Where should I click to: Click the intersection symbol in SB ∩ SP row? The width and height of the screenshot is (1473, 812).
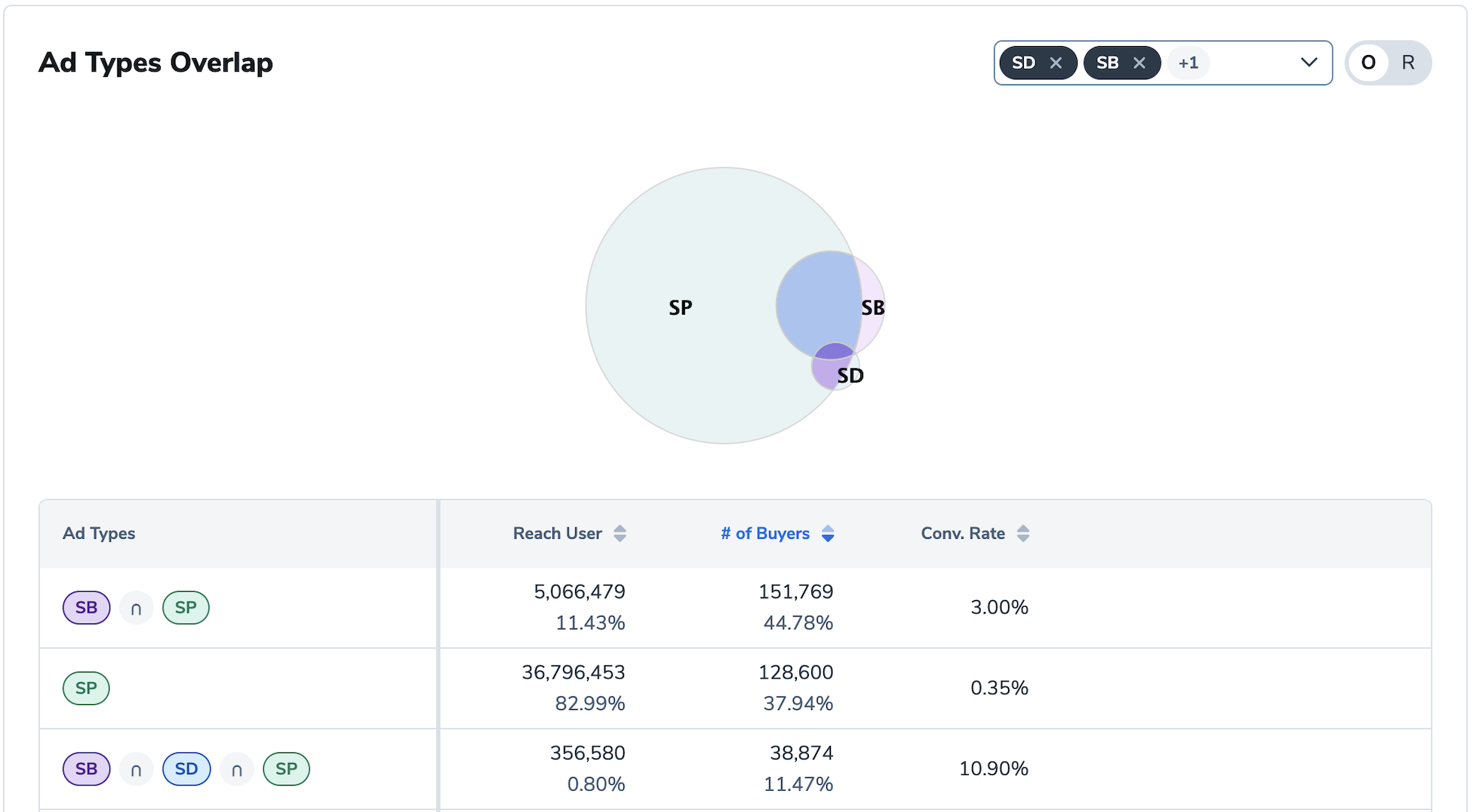pyautogui.click(x=137, y=607)
